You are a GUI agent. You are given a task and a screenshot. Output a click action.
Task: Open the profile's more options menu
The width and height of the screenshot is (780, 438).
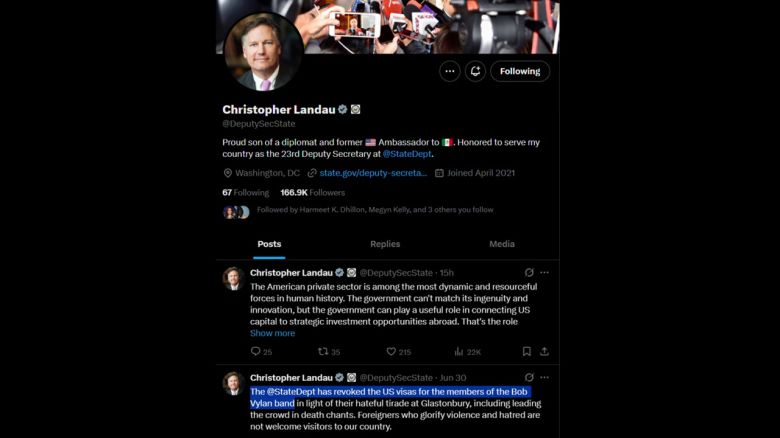coord(449,71)
